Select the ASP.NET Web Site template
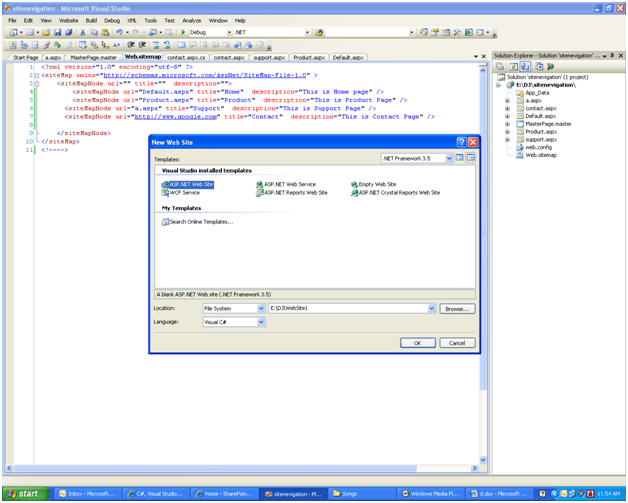Viewport: 628px width, 503px height. 190,185
